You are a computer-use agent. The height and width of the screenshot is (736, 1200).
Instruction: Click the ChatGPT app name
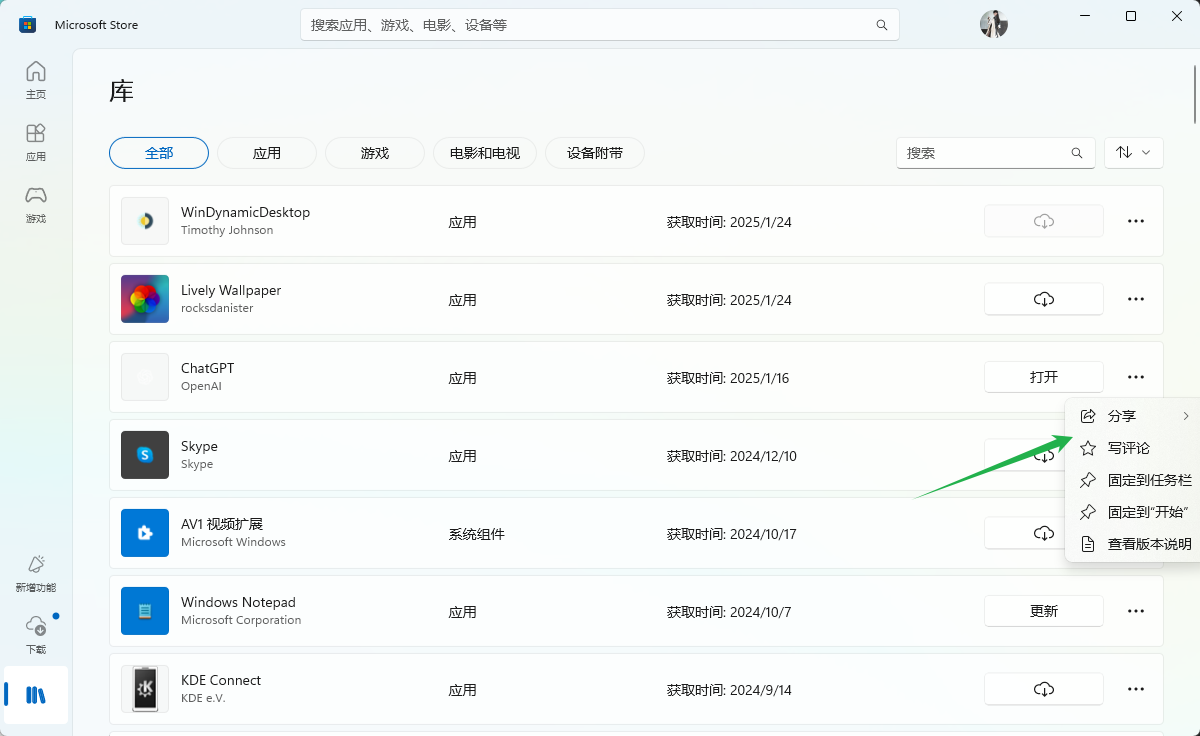207,368
